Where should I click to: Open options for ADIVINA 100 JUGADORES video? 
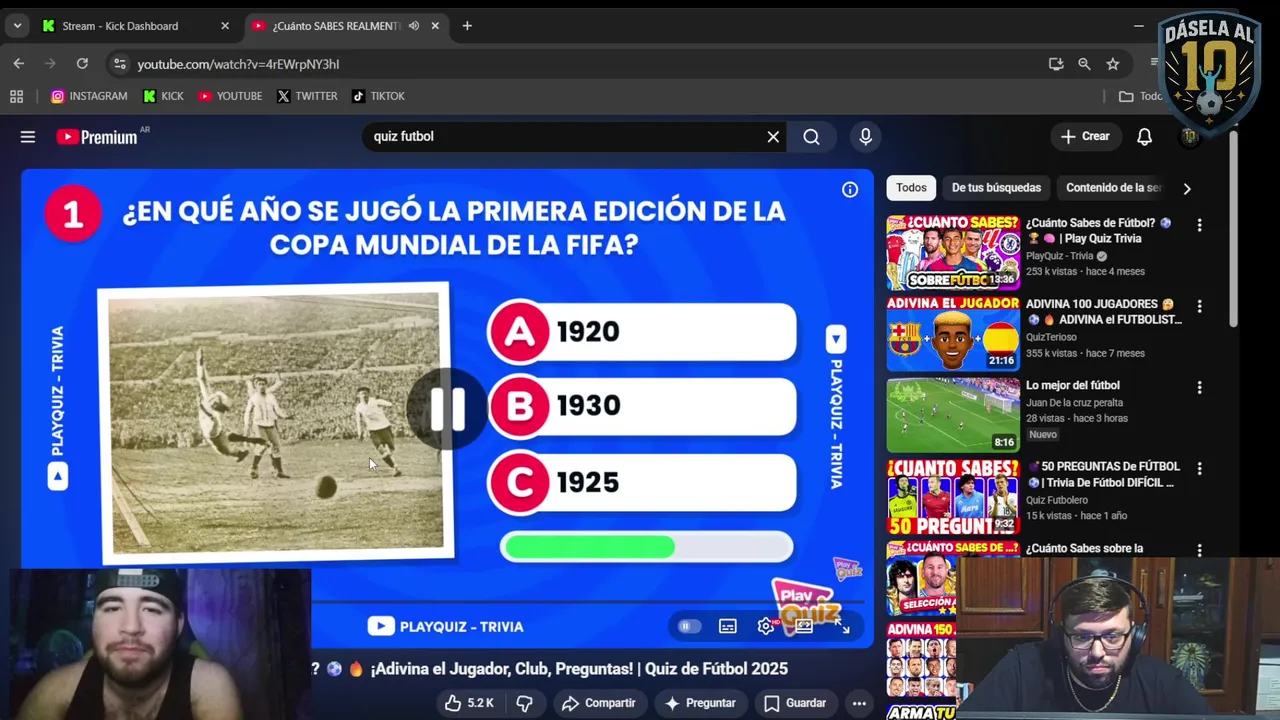pos(1199,307)
